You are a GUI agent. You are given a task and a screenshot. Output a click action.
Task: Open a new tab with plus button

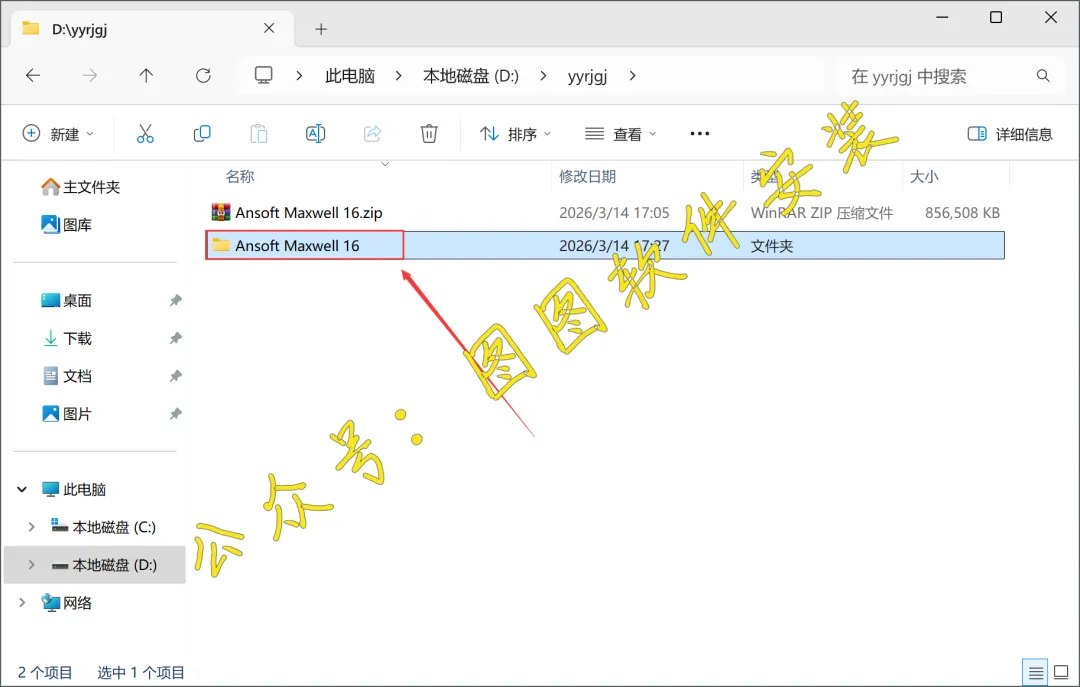(321, 29)
